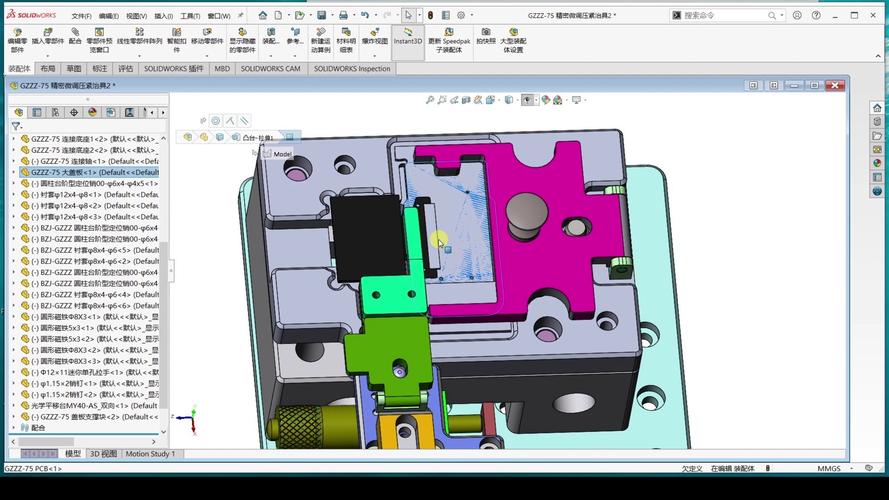
Task: Open the dropdown arrow under 插入零部件
Action: coord(48,56)
